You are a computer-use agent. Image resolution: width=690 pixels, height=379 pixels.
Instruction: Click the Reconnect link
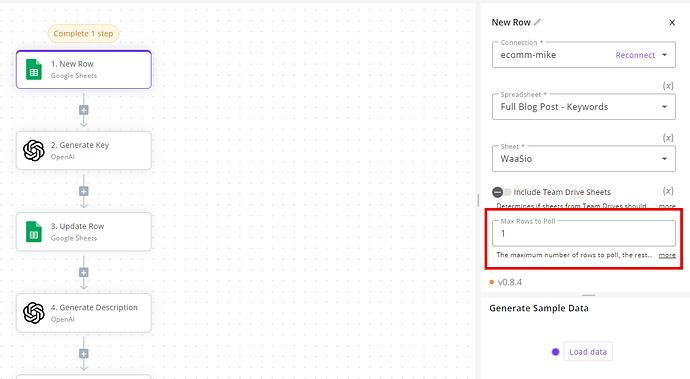click(x=635, y=55)
